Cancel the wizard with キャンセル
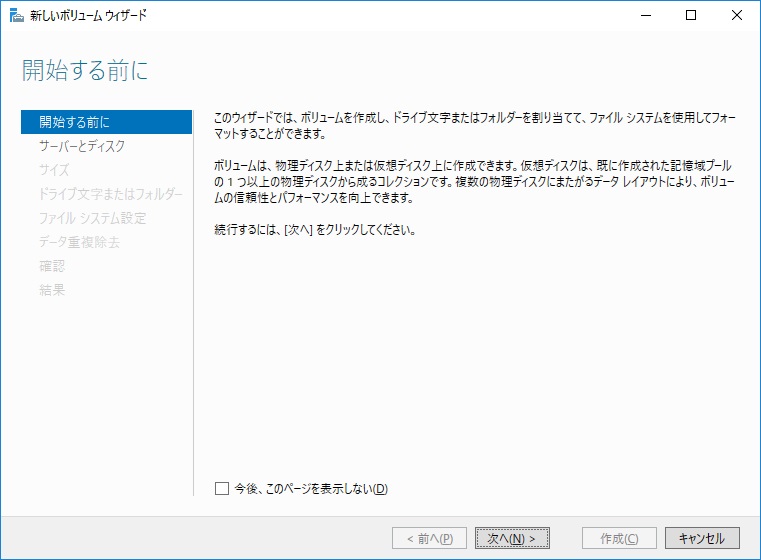 pos(702,538)
